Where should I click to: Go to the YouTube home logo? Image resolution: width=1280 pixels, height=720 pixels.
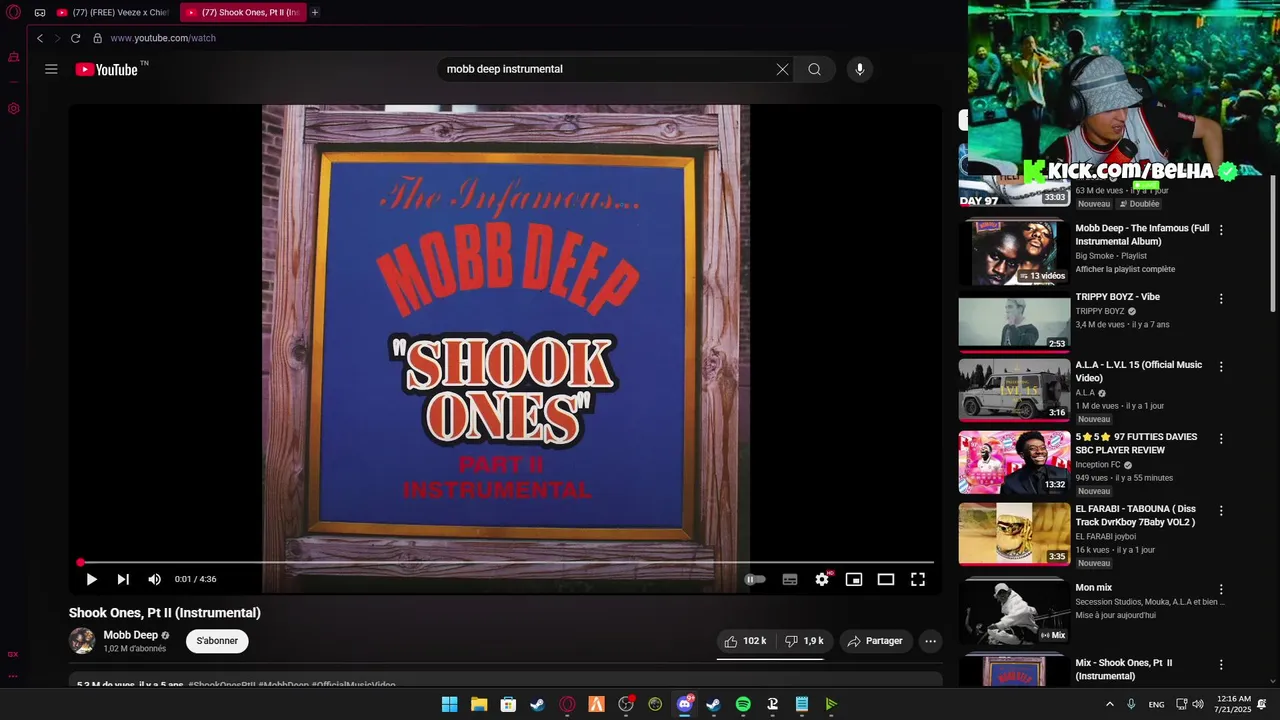[106, 69]
